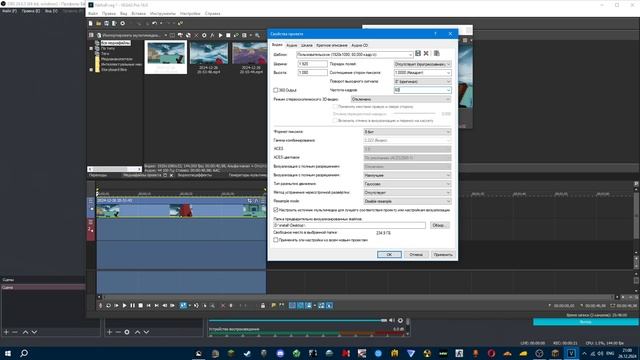
Task: Click the Apply button in the dialog
Action: [x=443, y=254]
